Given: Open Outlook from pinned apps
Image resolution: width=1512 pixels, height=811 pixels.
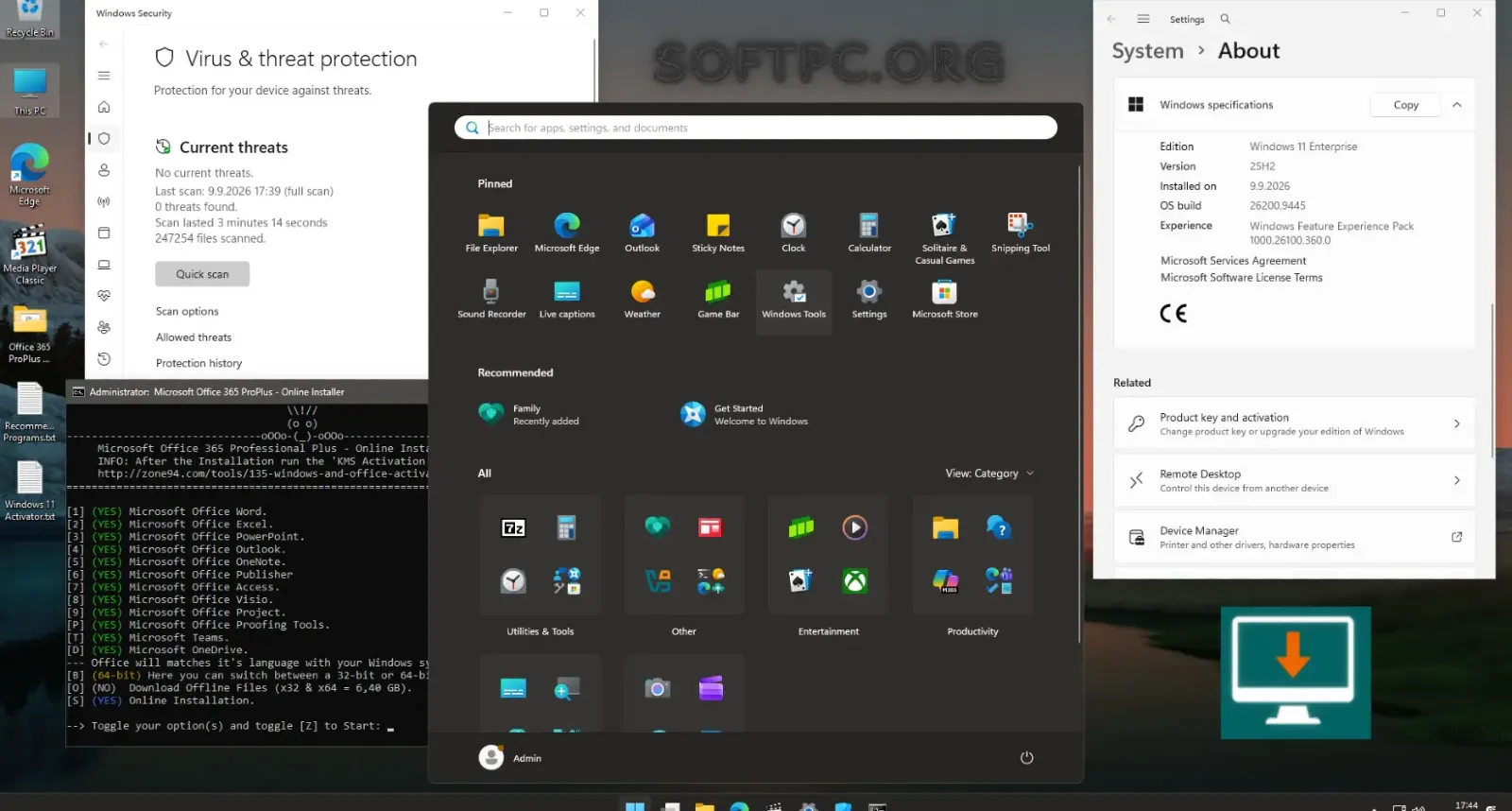Looking at the screenshot, I should pos(642,233).
